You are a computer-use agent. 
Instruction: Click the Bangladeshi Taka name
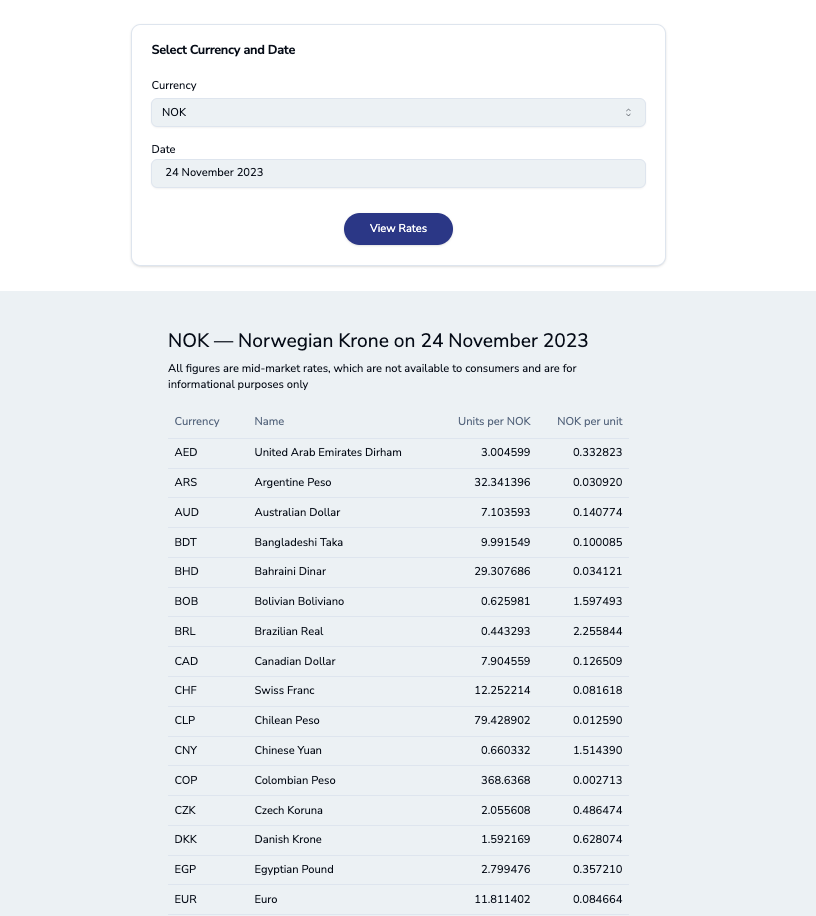298,542
